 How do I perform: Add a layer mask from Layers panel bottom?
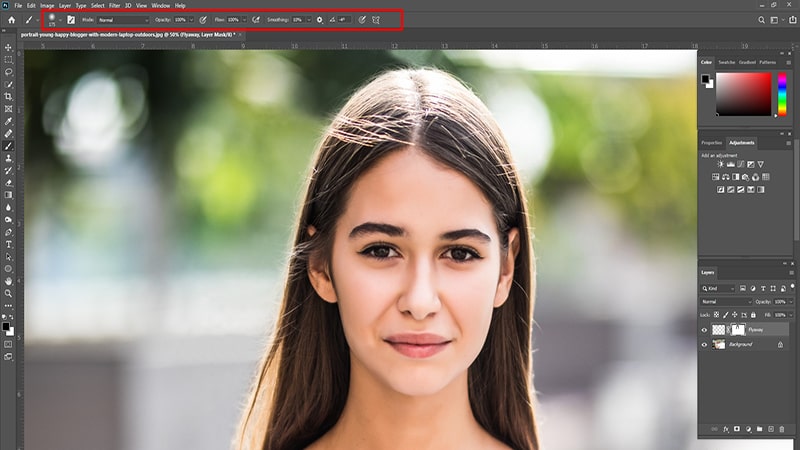coord(737,429)
